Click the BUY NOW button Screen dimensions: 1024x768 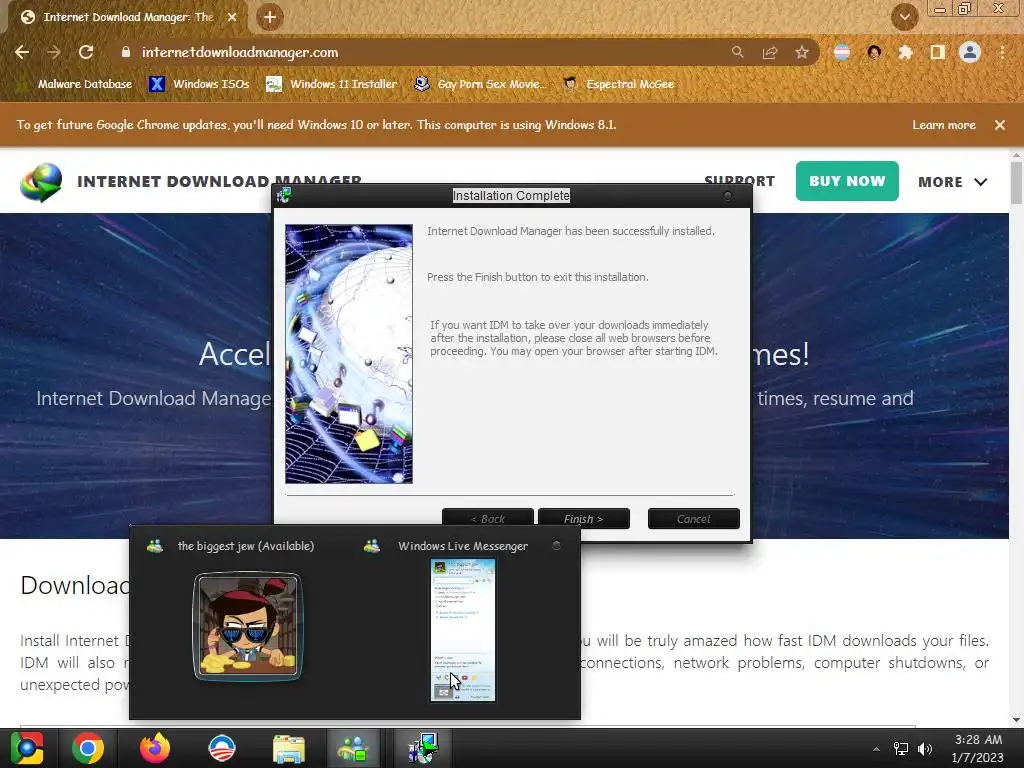coord(847,181)
